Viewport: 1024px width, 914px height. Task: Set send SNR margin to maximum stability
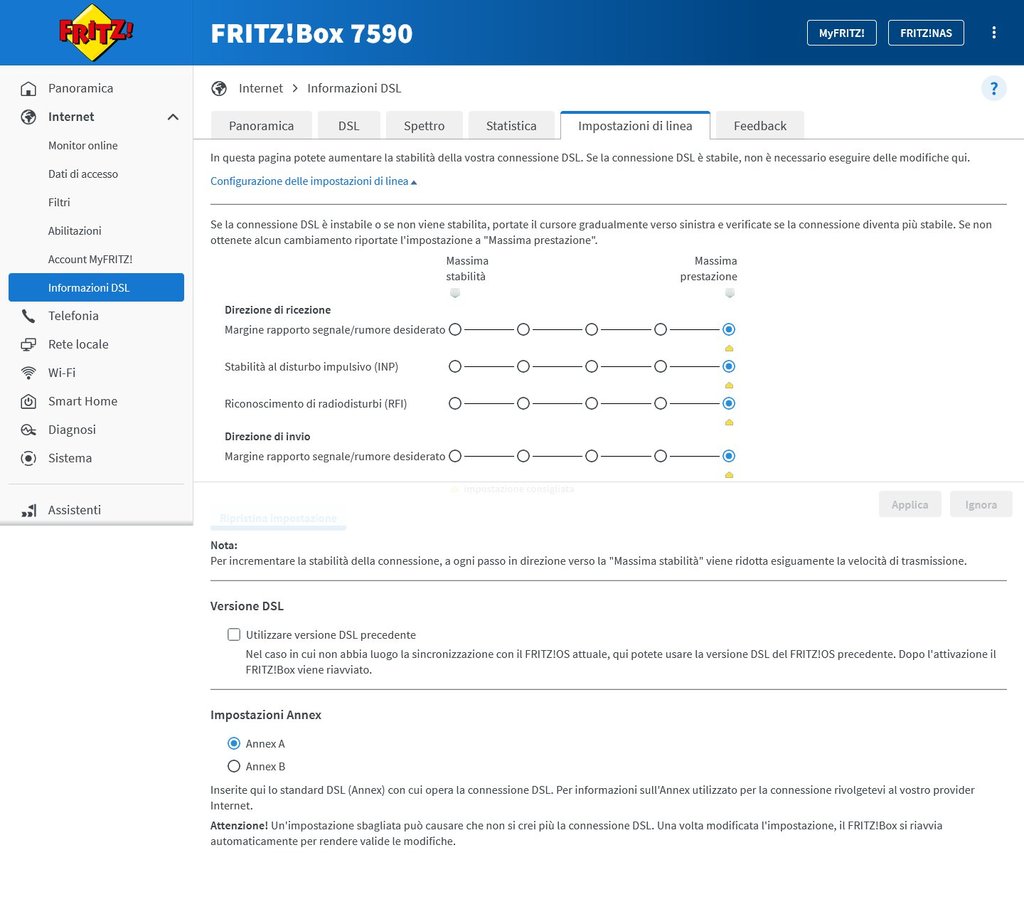tap(455, 456)
